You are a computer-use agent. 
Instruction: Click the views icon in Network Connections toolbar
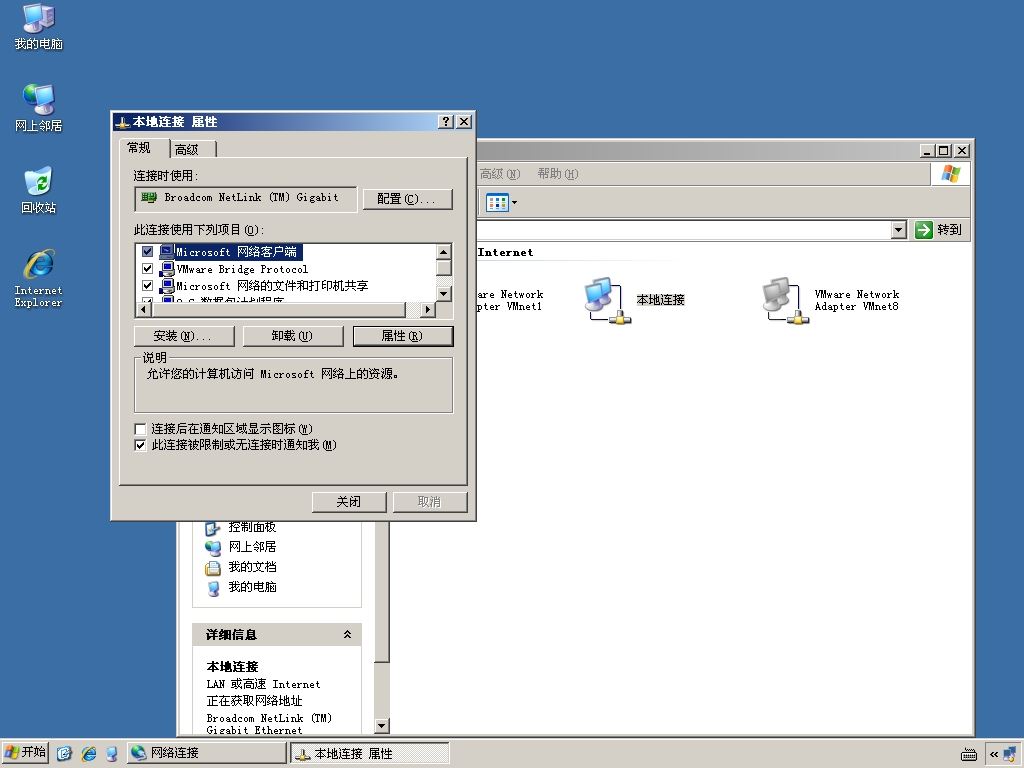[497, 202]
